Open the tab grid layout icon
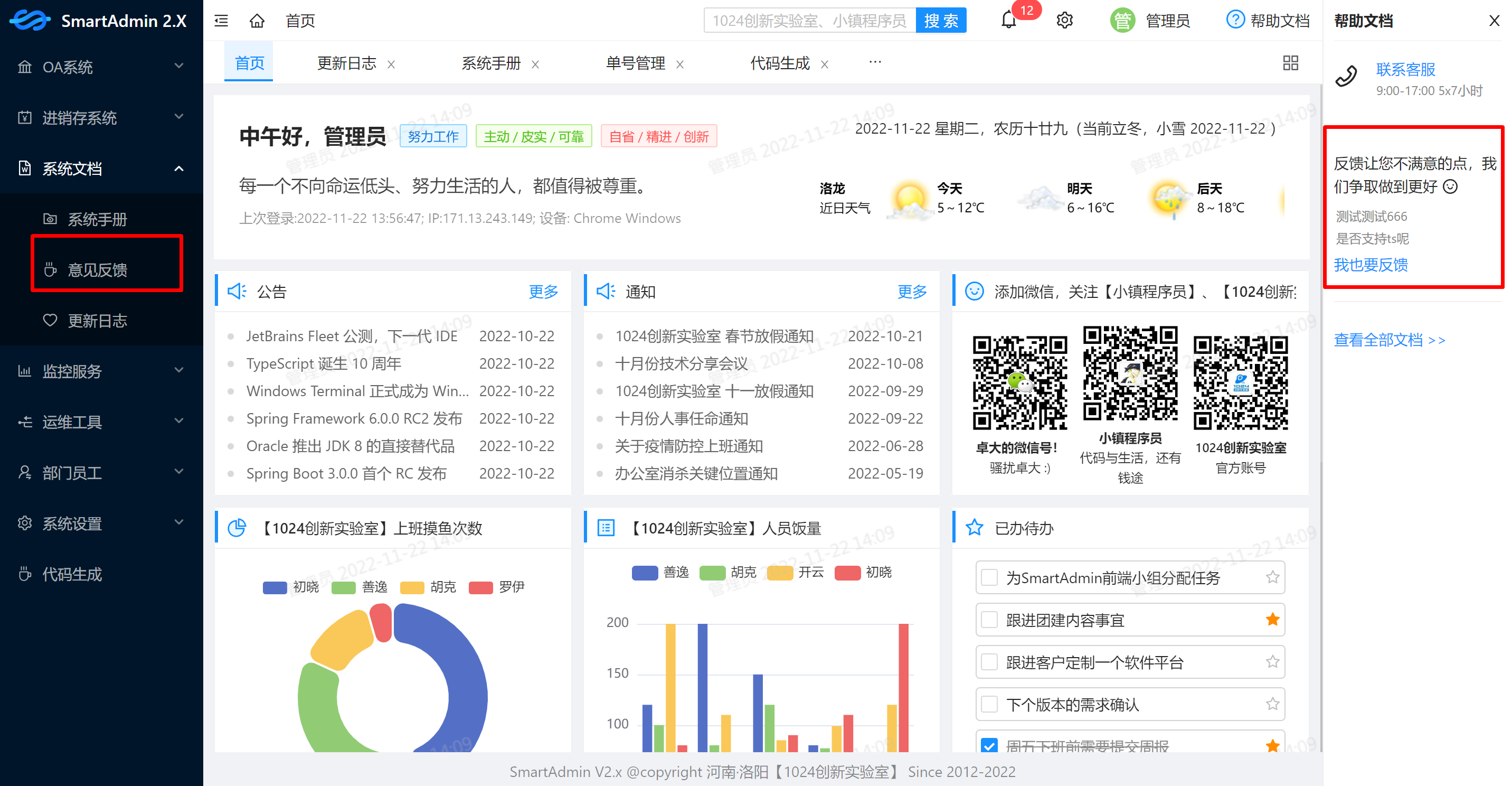 [1291, 63]
